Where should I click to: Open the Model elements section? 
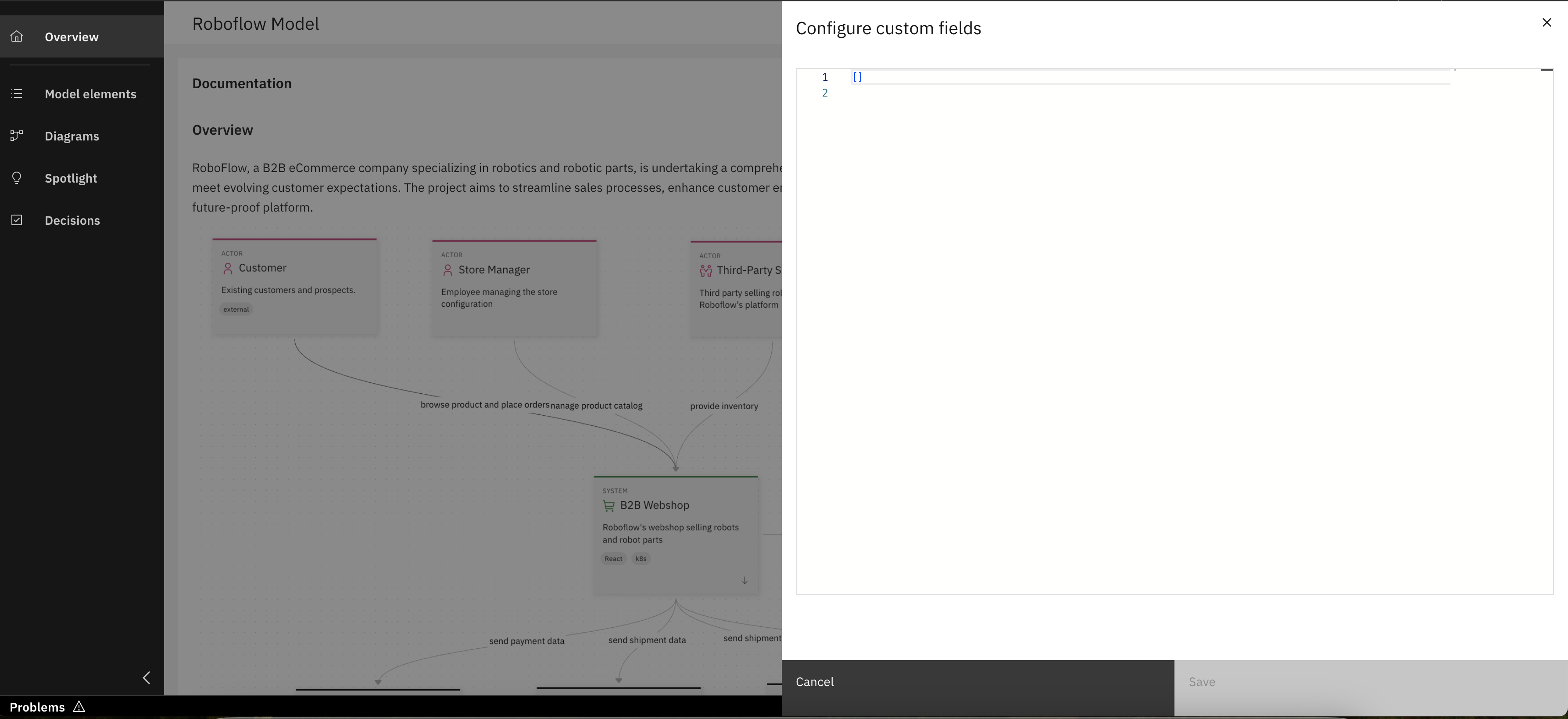91,93
